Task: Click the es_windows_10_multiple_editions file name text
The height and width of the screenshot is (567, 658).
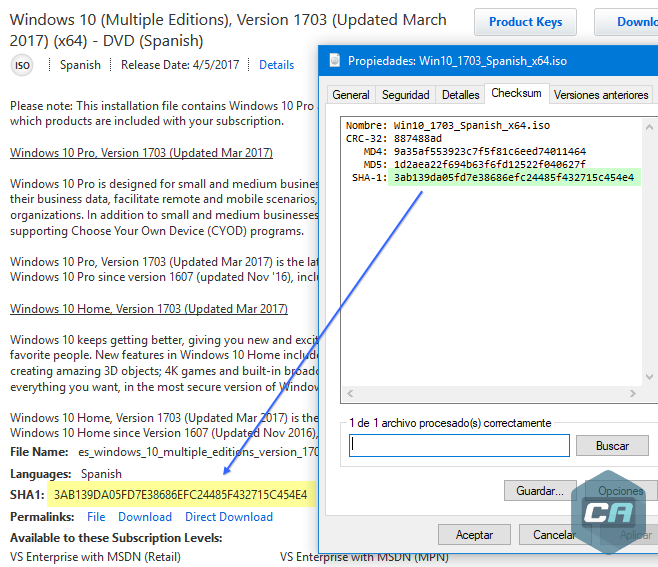Action: 198,452
